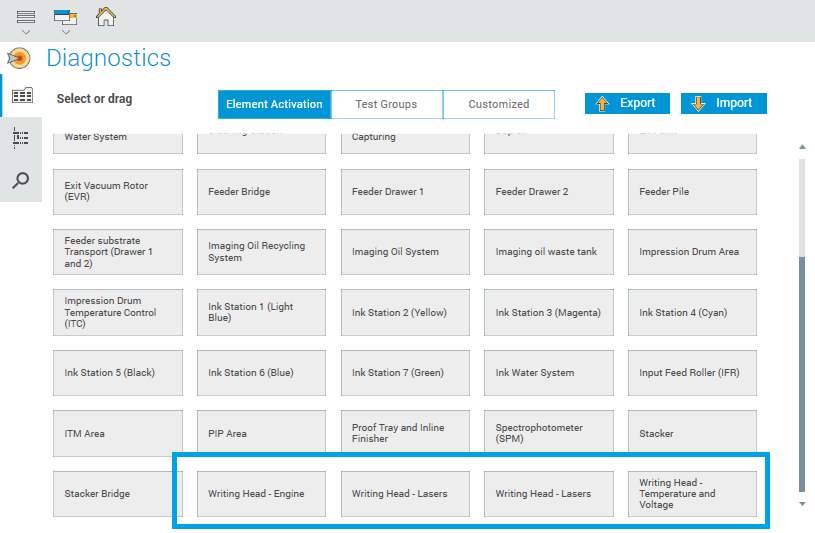Viewport: 815px width, 533px height.
Task: Click the Stacker tile
Action: click(x=692, y=432)
